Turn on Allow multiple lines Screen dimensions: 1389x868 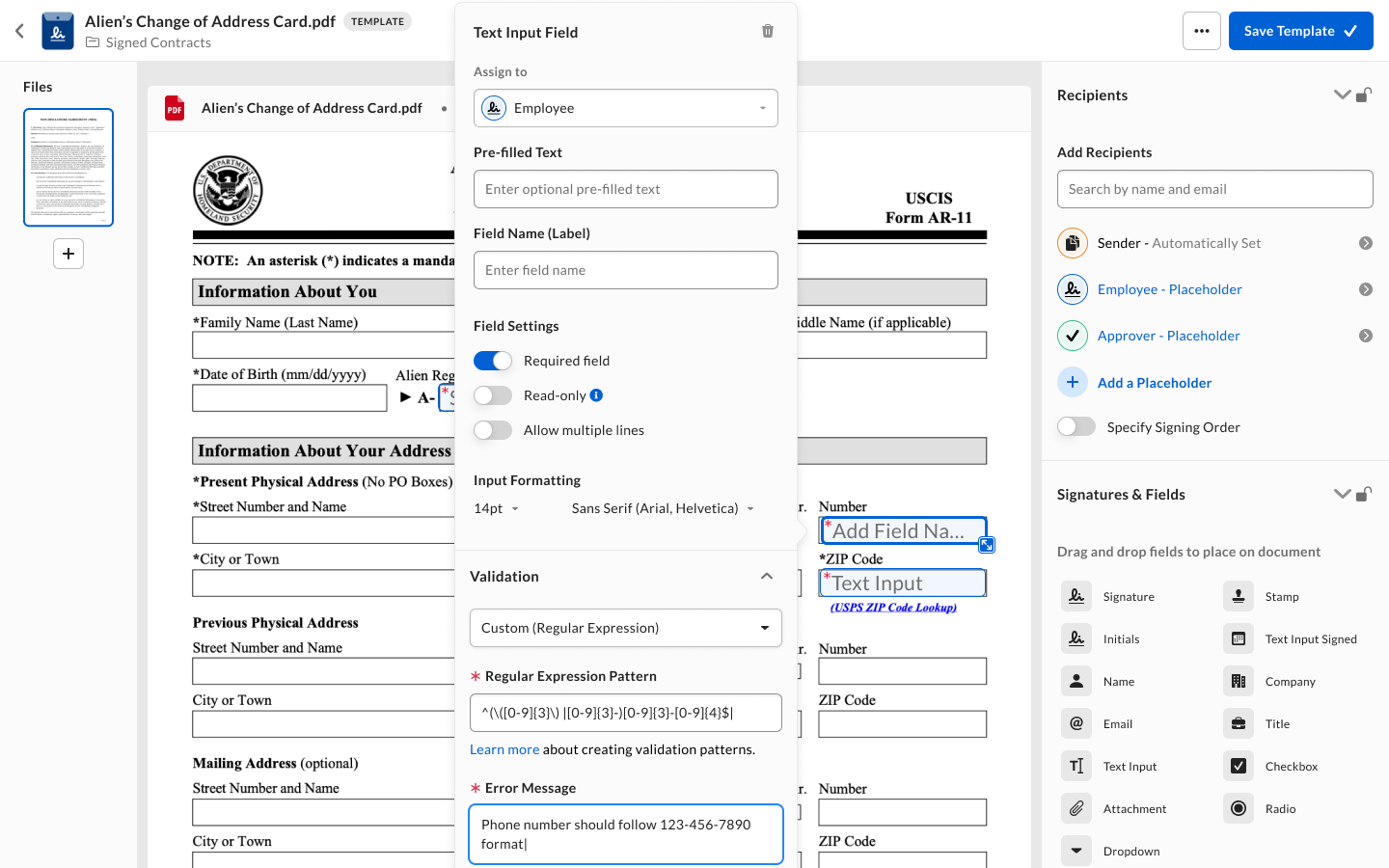pos(493,430)
